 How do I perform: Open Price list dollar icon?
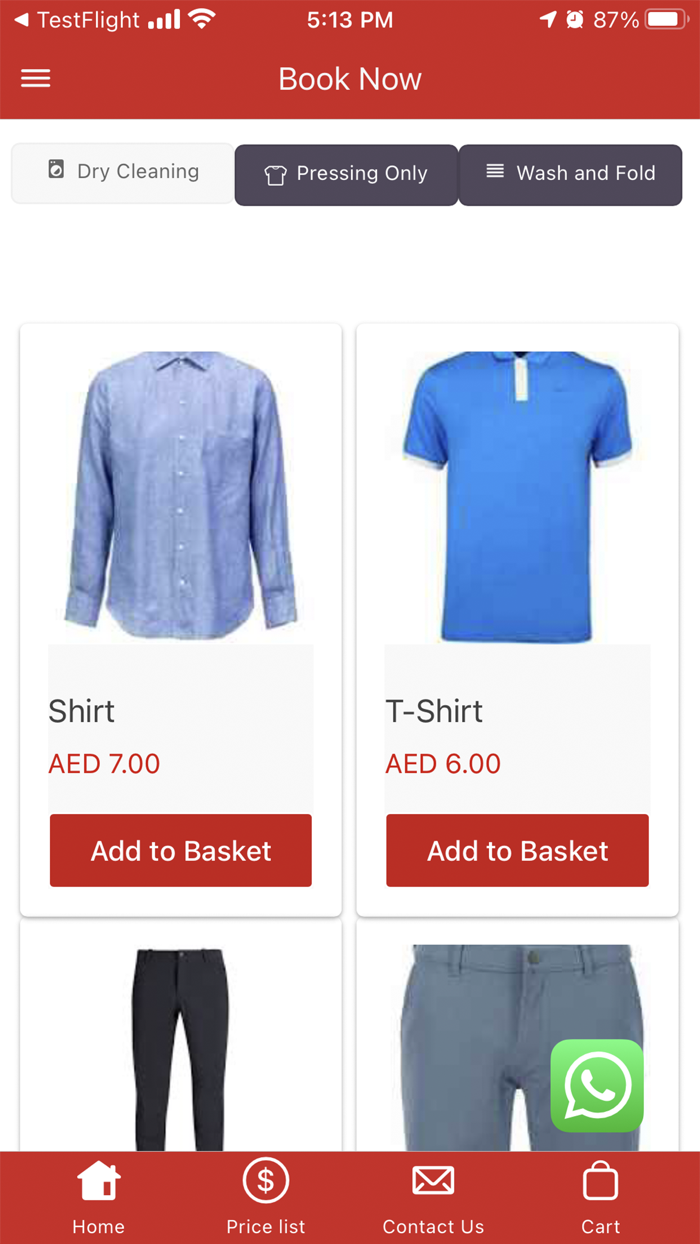click(266, 1181)
